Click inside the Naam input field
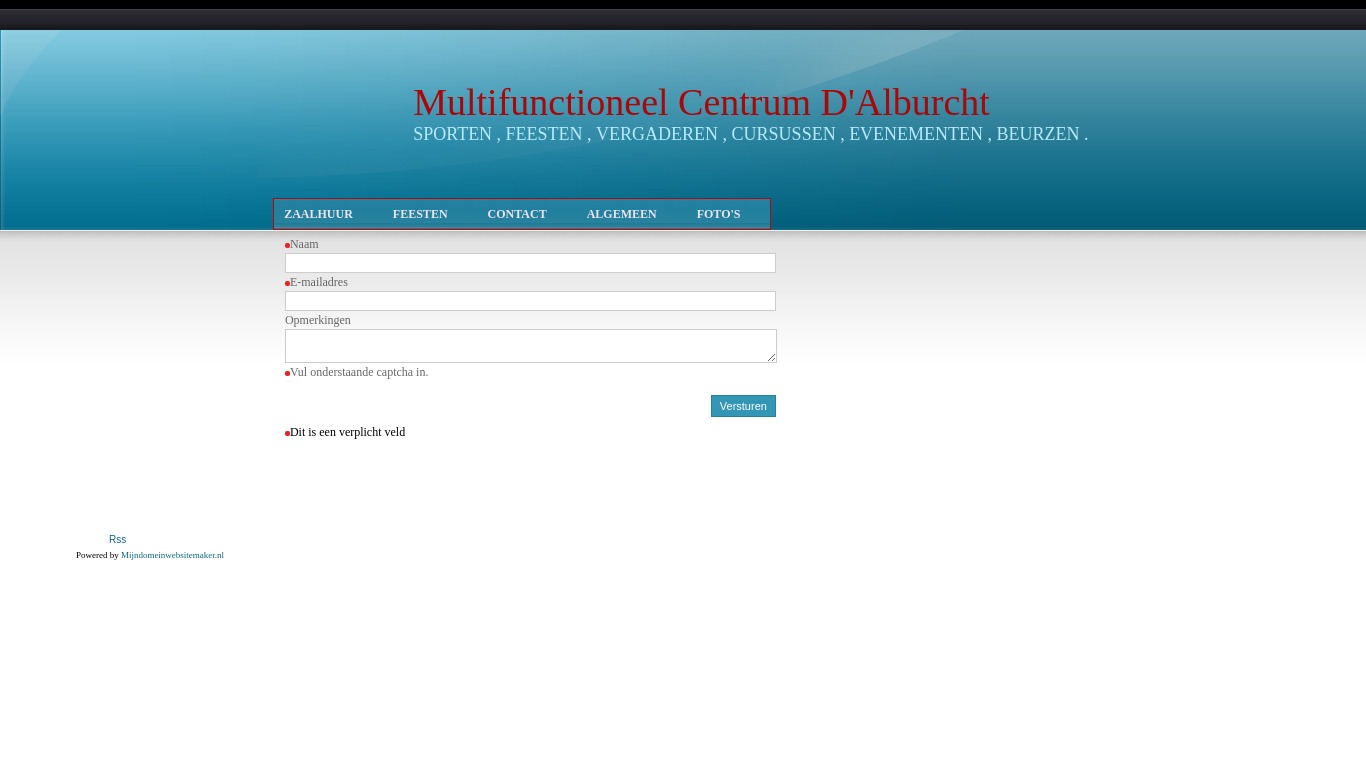Viewport: 1366px width, 768px height. (x=530, y=262)
